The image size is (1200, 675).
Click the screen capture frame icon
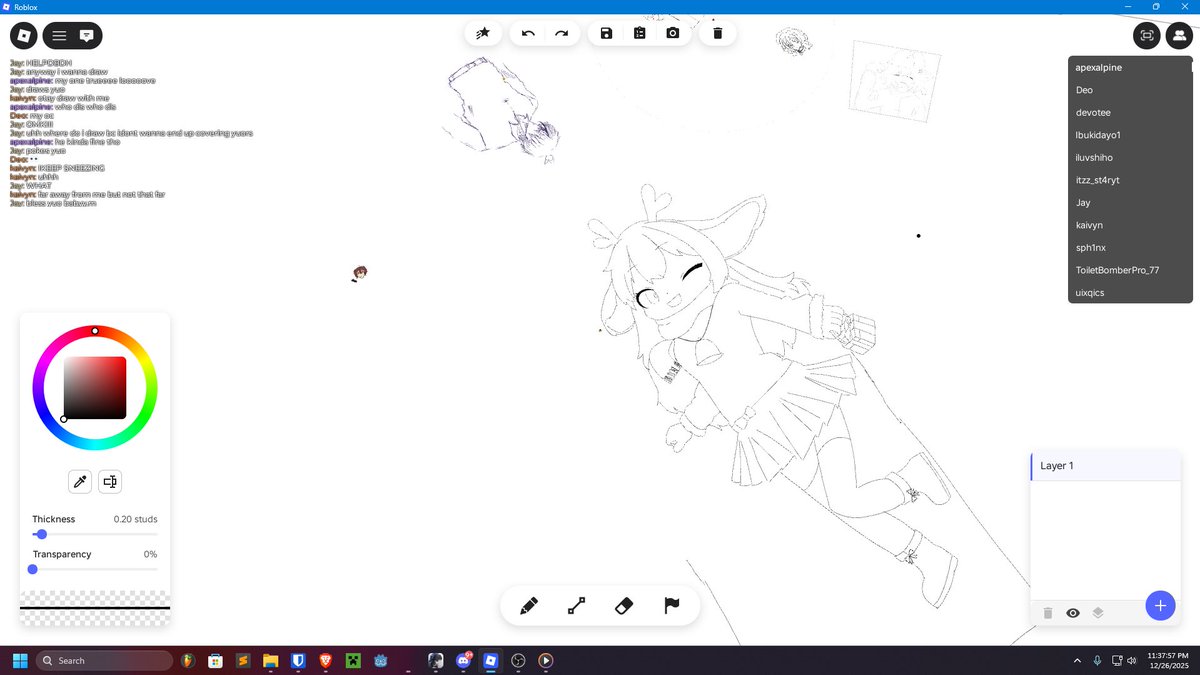(x=1147, y=36)
